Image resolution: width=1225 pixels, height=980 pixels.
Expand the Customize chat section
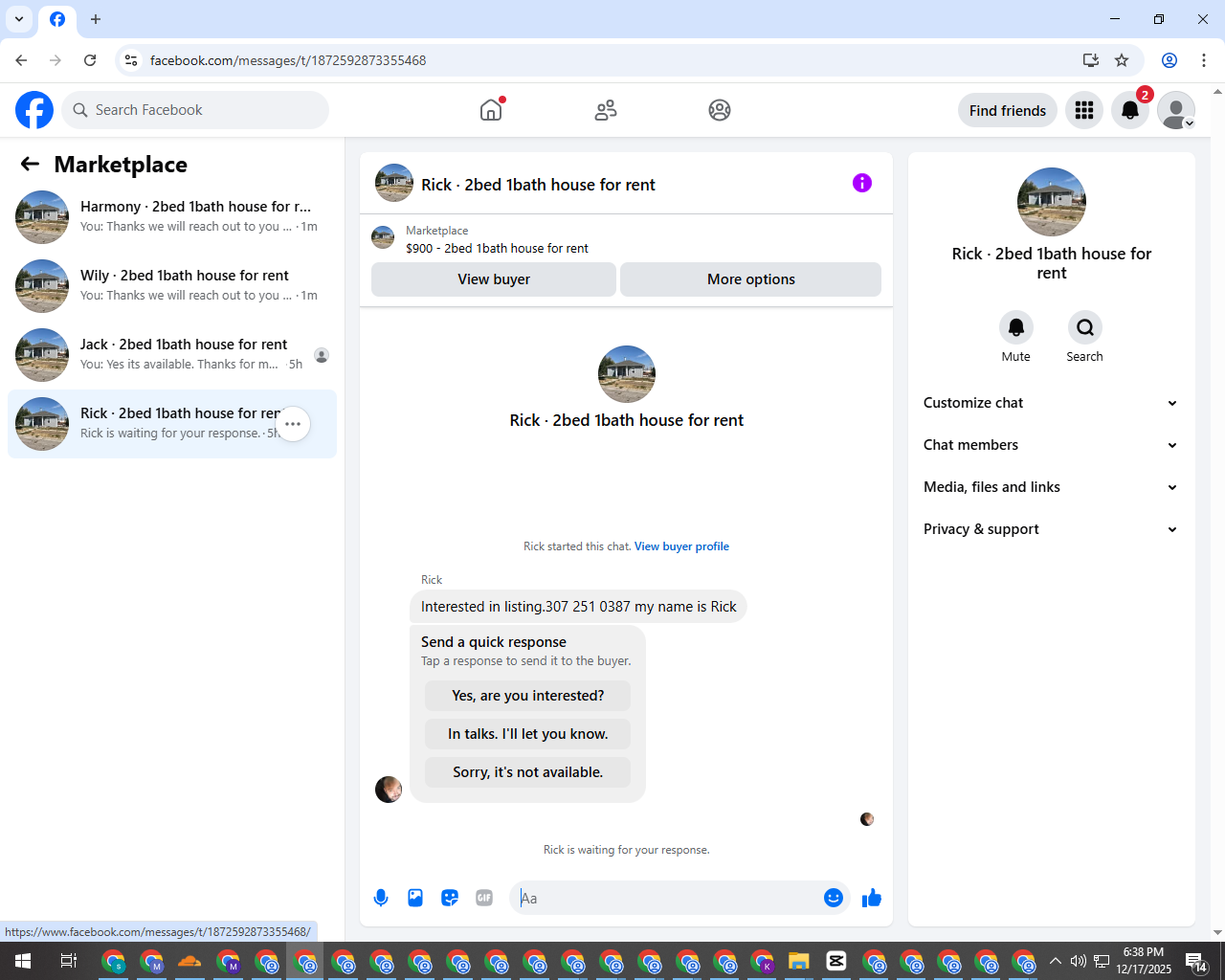tap(1051, 403)
